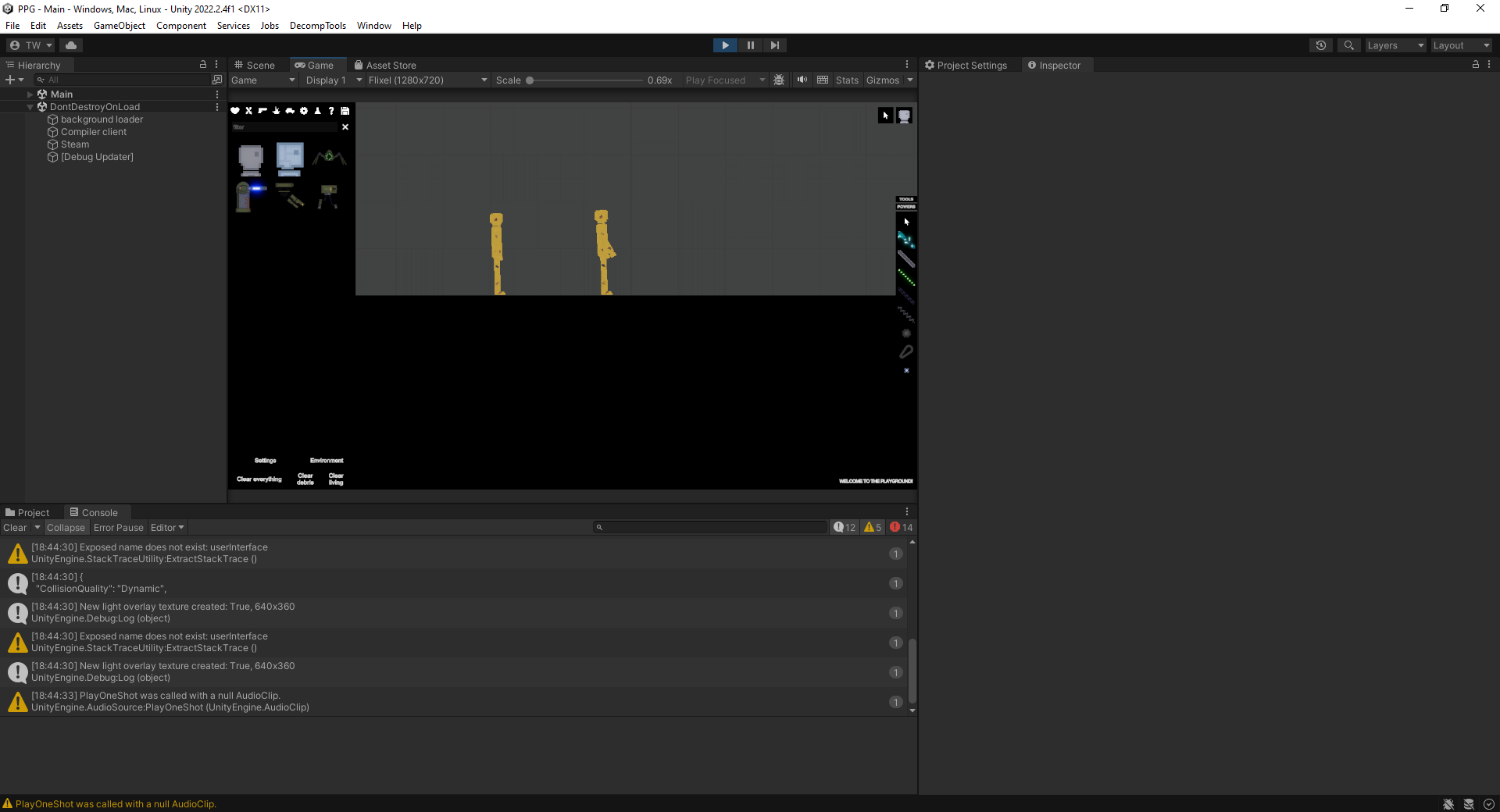
Task: Open the Layers dropdown
Action: pos(1395,45)
